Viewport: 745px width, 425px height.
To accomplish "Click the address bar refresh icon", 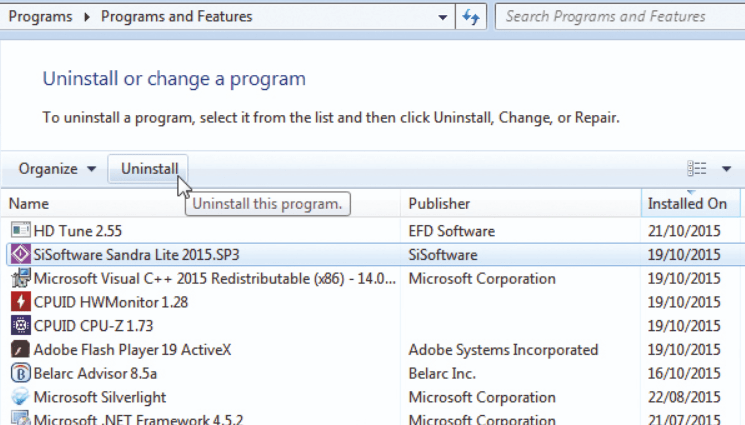I will pyautogui.click(x=471, y=17).
